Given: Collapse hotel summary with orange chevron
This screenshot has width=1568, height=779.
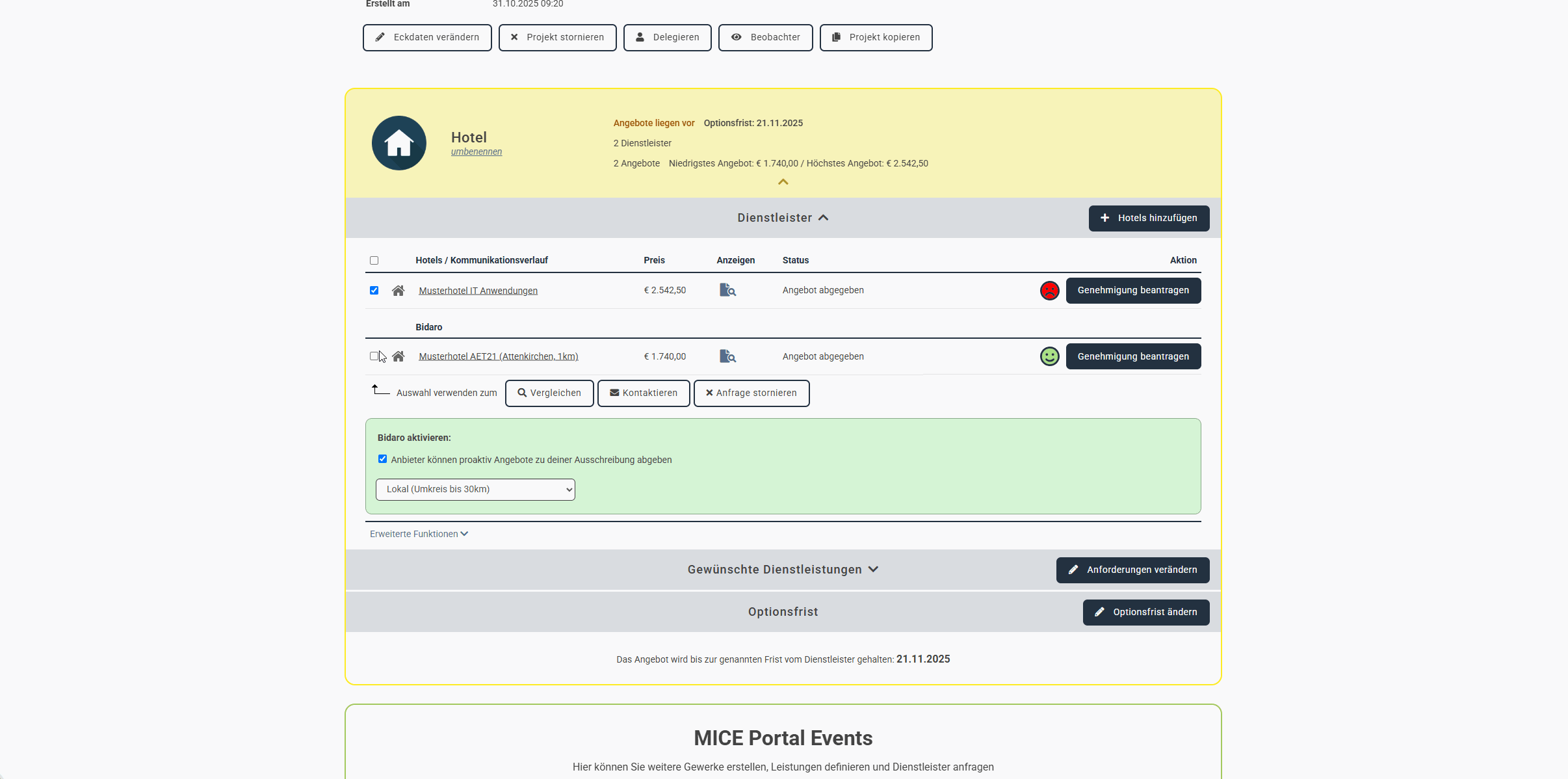Looking at the screenshot, I should click(783, 182).
